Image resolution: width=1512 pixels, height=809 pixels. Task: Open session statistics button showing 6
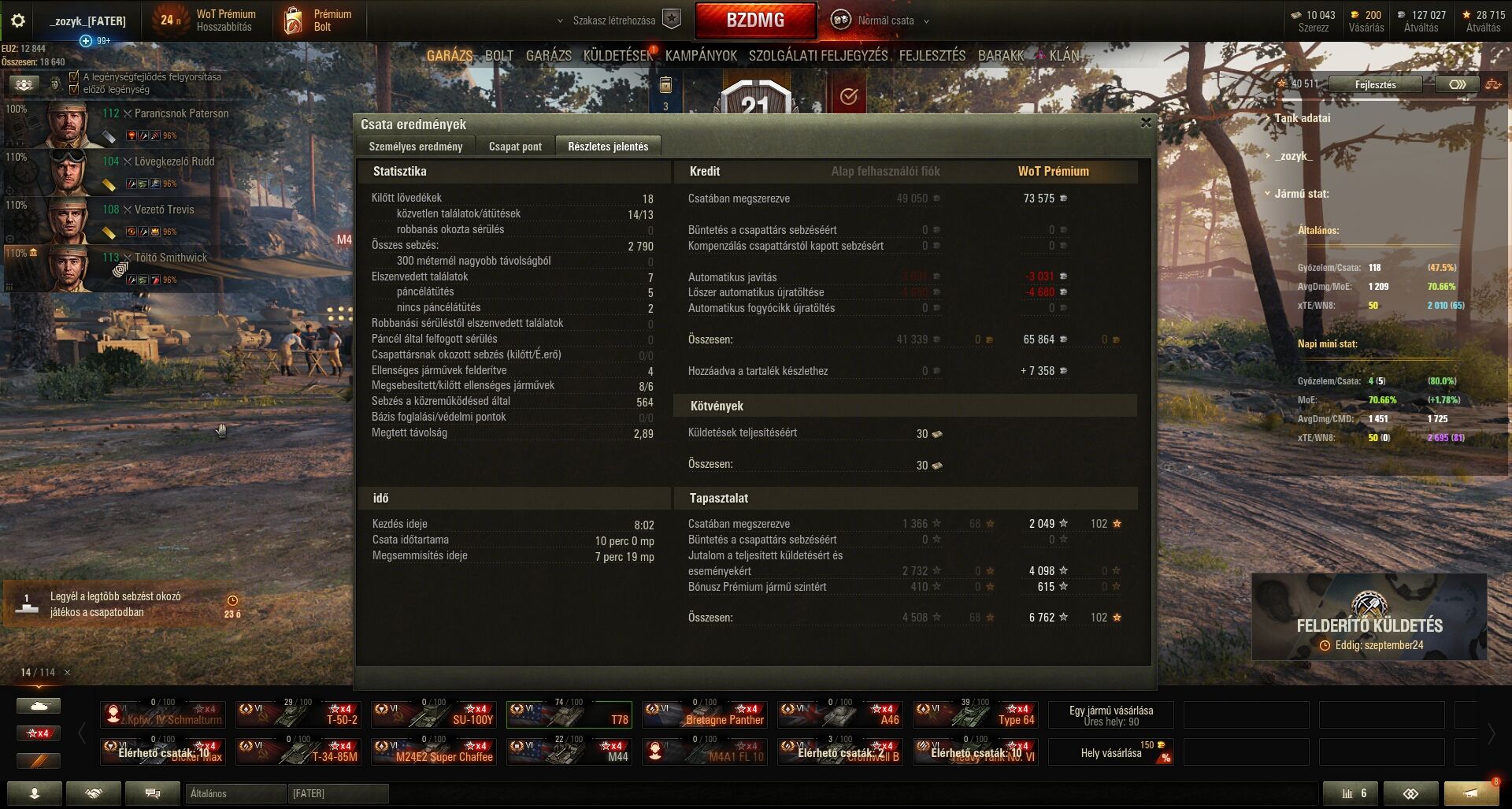coord(1350,793)
